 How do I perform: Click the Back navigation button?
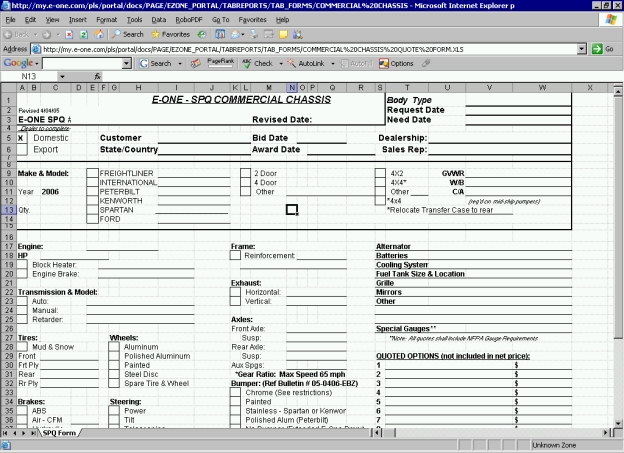click(16, 35)
